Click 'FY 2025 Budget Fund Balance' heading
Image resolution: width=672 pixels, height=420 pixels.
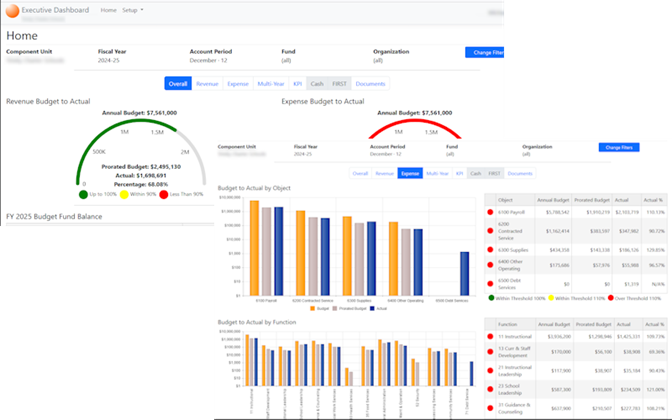[x=54, y=216]
